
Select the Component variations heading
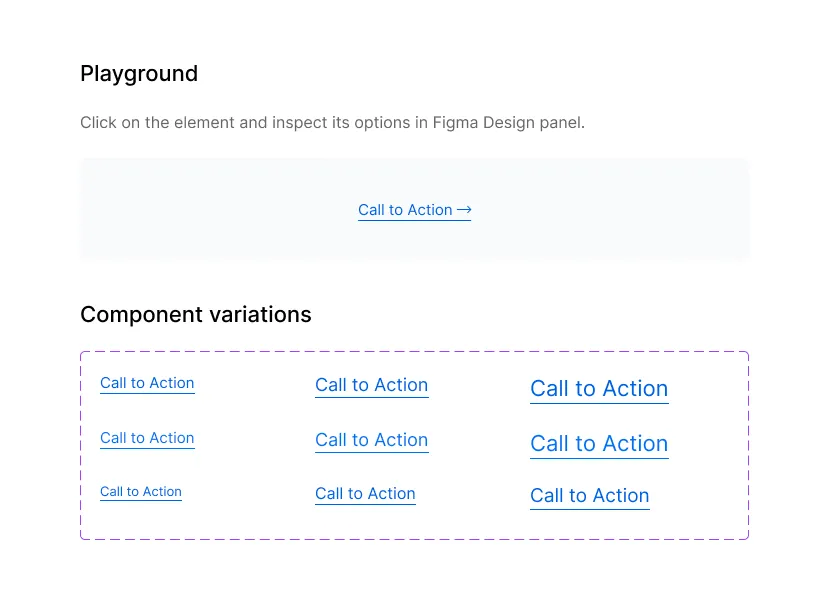pyautogui.click(x=196, y=315)
